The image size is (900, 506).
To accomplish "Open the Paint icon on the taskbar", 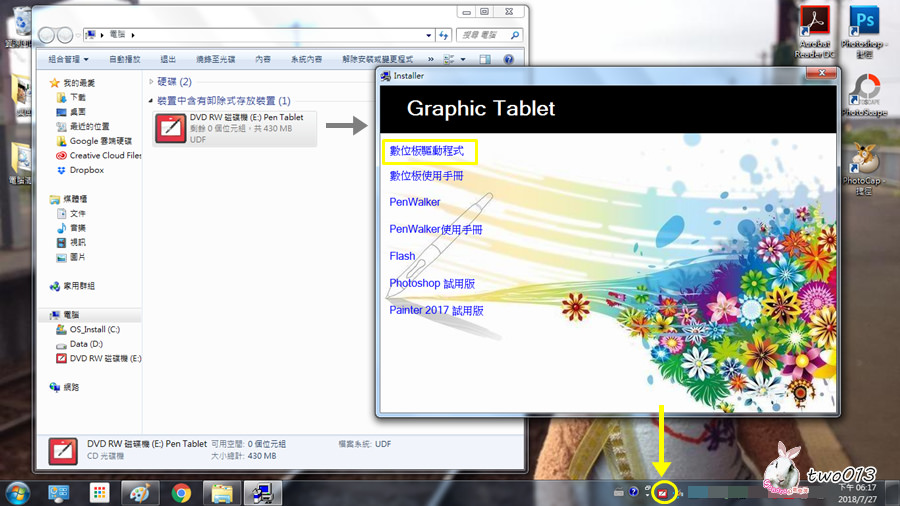I will 139,492.
